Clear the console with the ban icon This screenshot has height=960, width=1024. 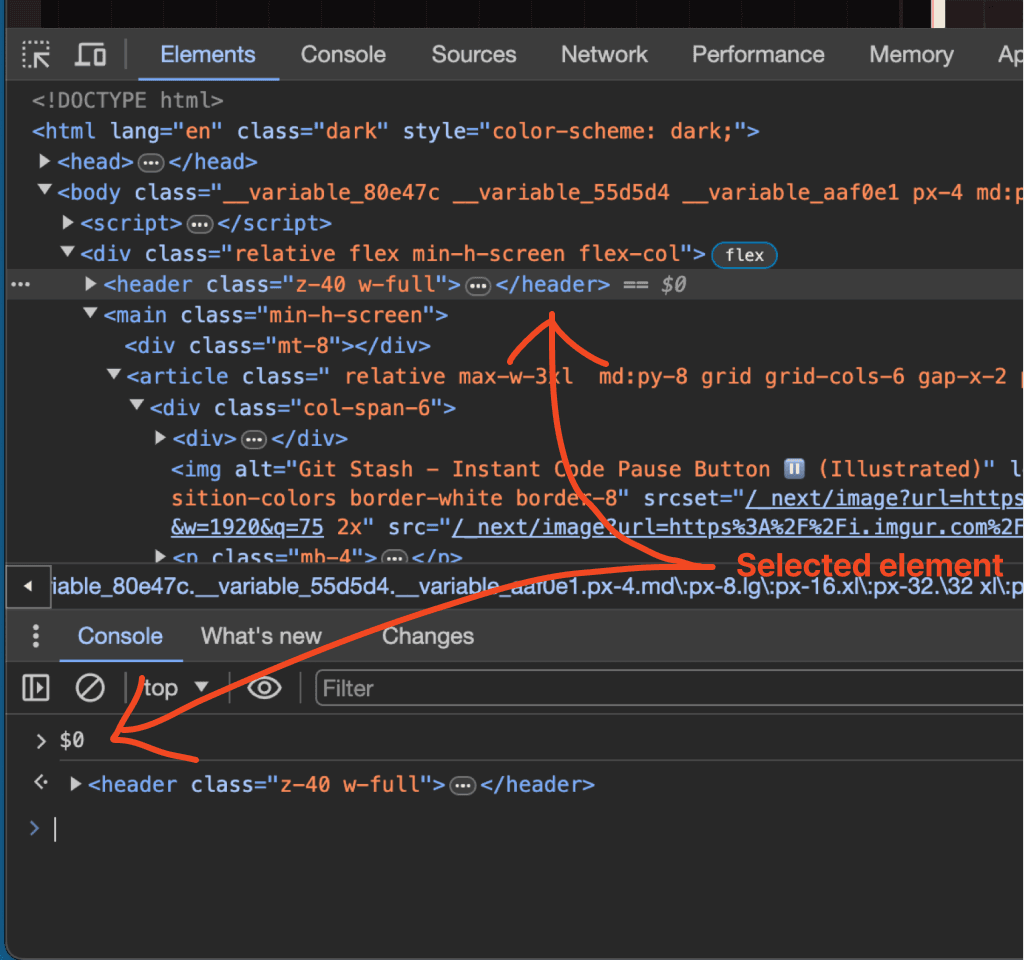coord(89,688)
